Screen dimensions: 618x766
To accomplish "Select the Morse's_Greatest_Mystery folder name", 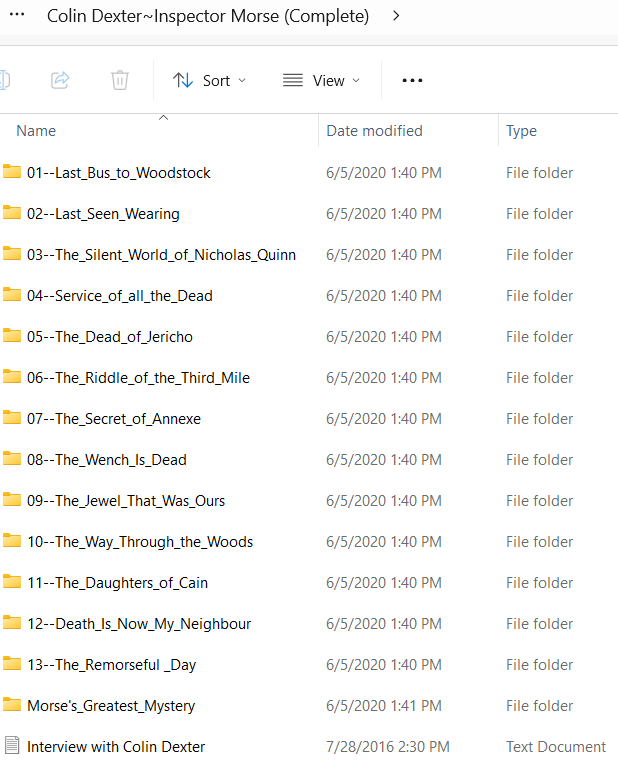I will [111, 706].
